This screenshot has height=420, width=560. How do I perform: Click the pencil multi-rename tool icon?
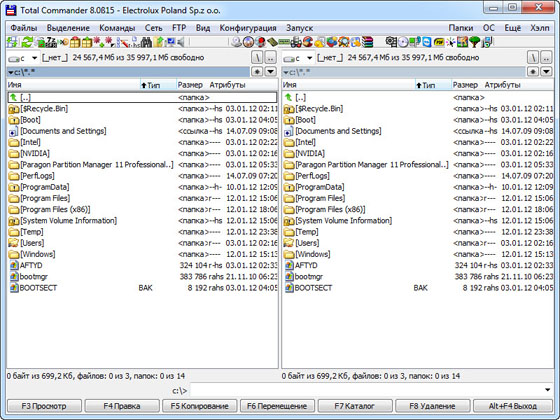(x=122, y=42)
